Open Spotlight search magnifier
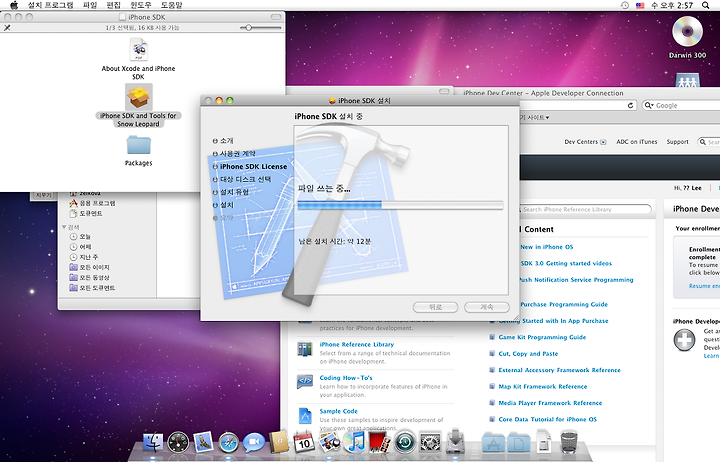Image resolution: width=720 pixels, height=462 pixels. pos(705,5)
